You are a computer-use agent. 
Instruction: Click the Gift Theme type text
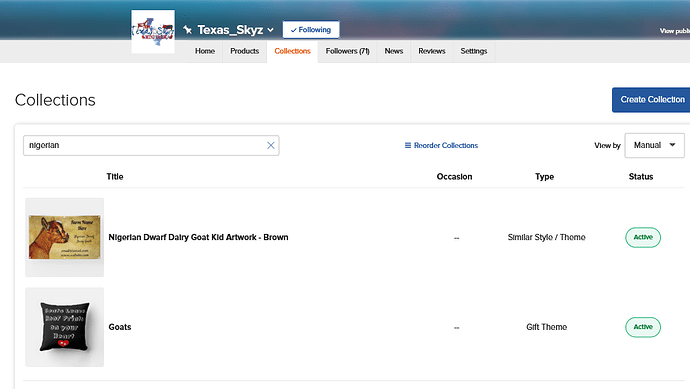click(547, 327)
